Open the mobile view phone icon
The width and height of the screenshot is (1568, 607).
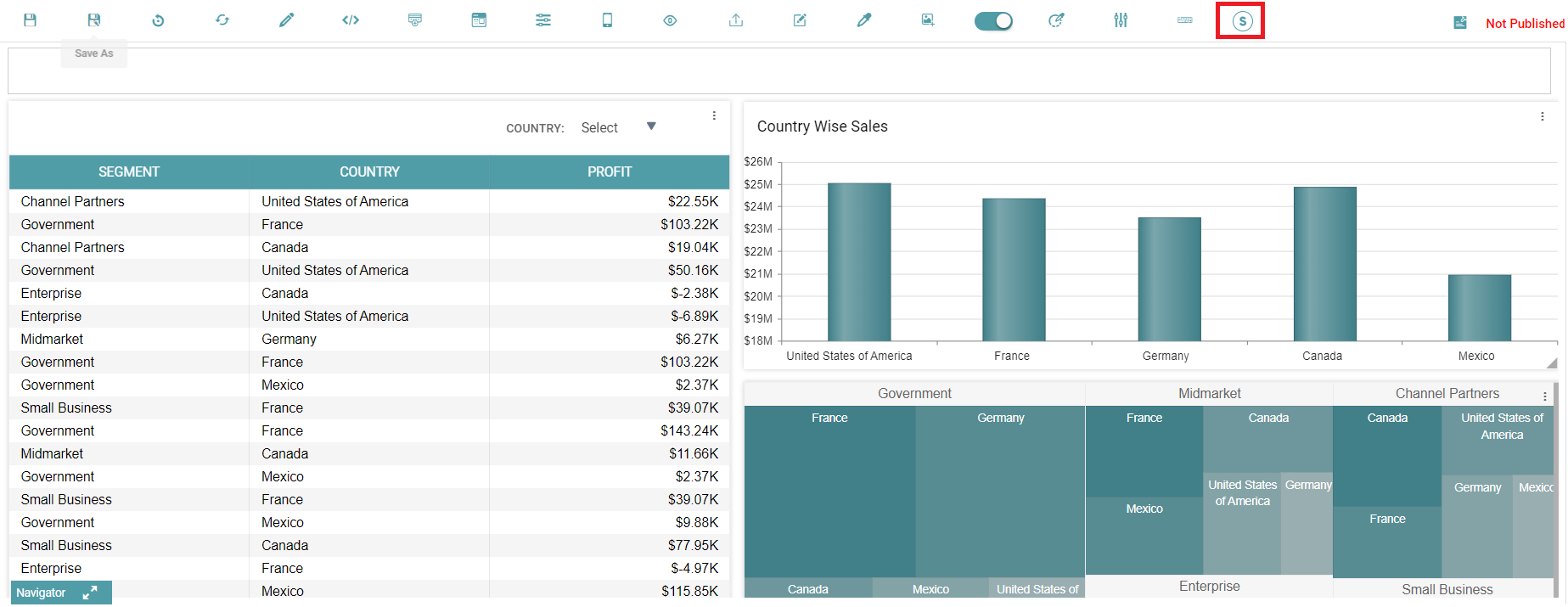(607, 20)
